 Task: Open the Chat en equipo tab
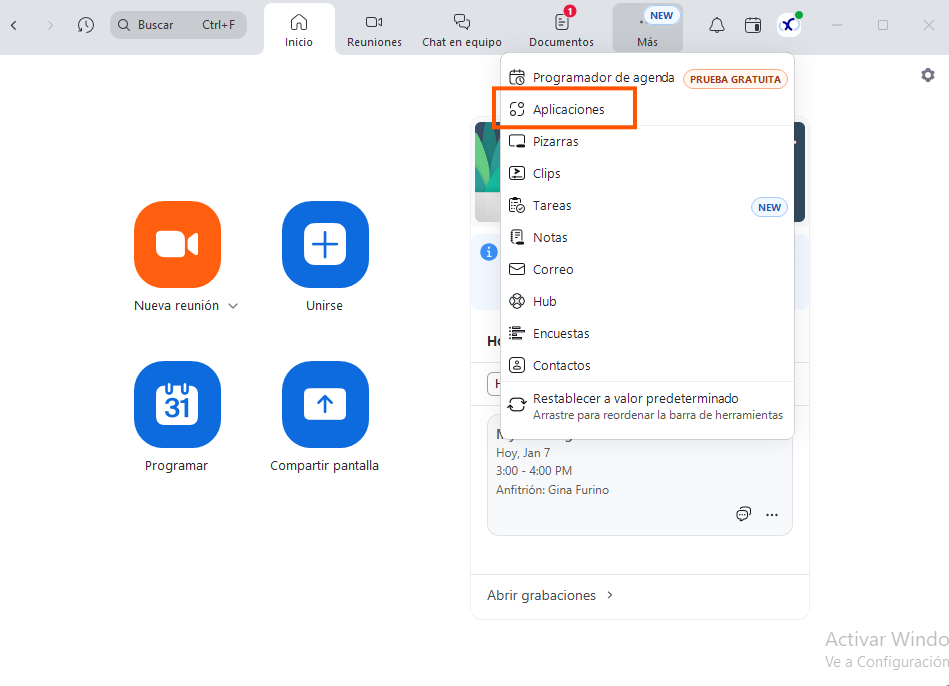coord(462,29)
